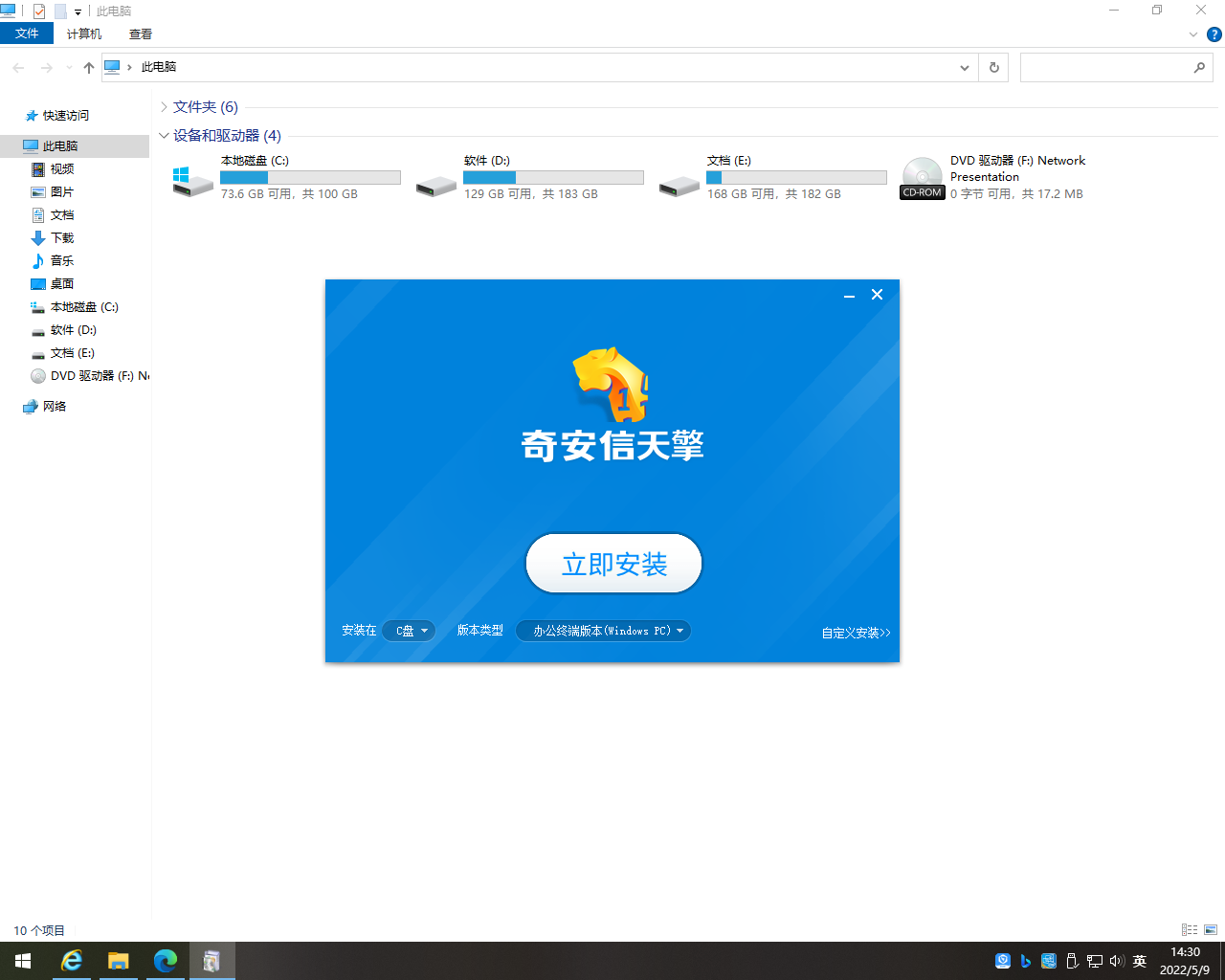The width and height of the screenshot is (1225, 980).
Task: Click the E: drive usage bar
Action: [x=796, y=177]
